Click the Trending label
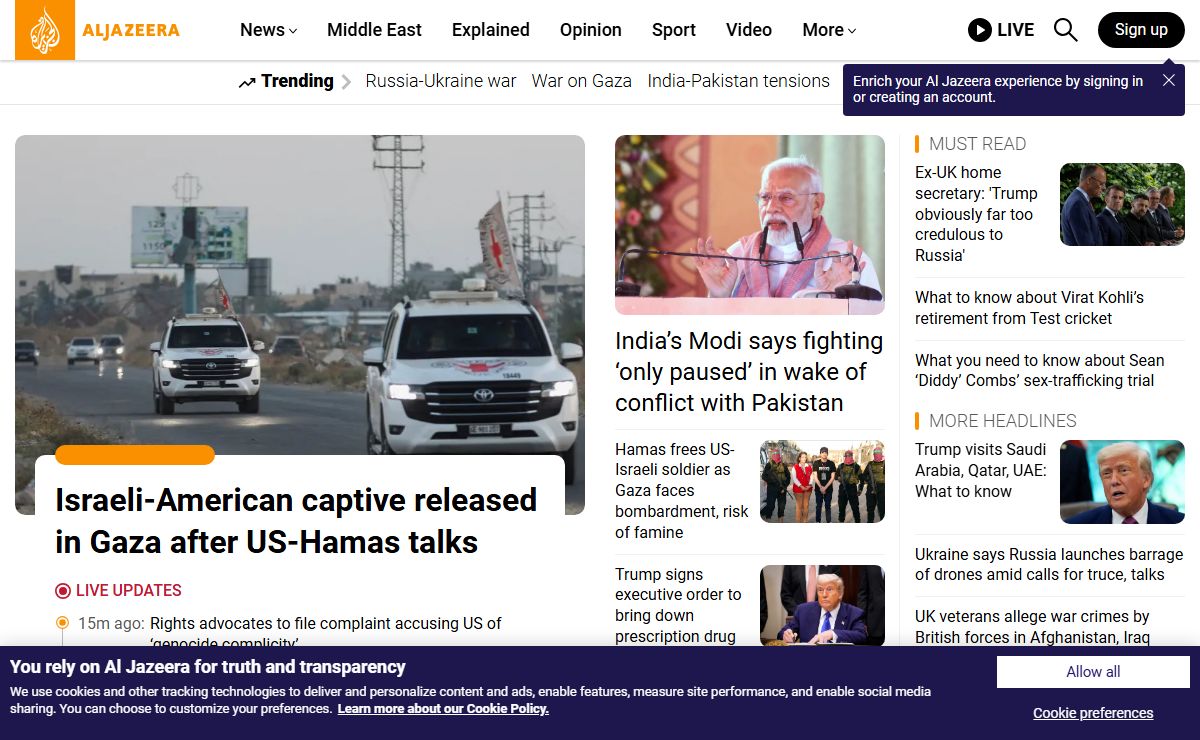 (297, 81)
